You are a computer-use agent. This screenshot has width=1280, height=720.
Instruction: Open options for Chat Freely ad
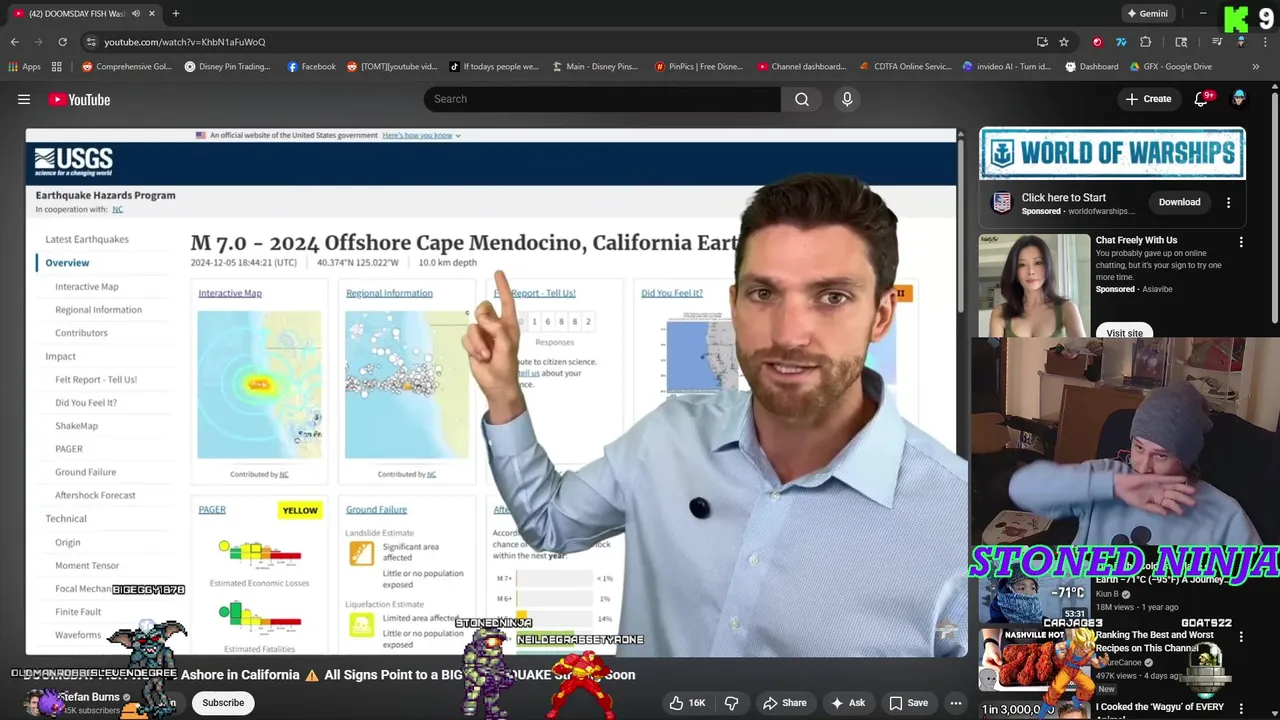click(1241, 241)
